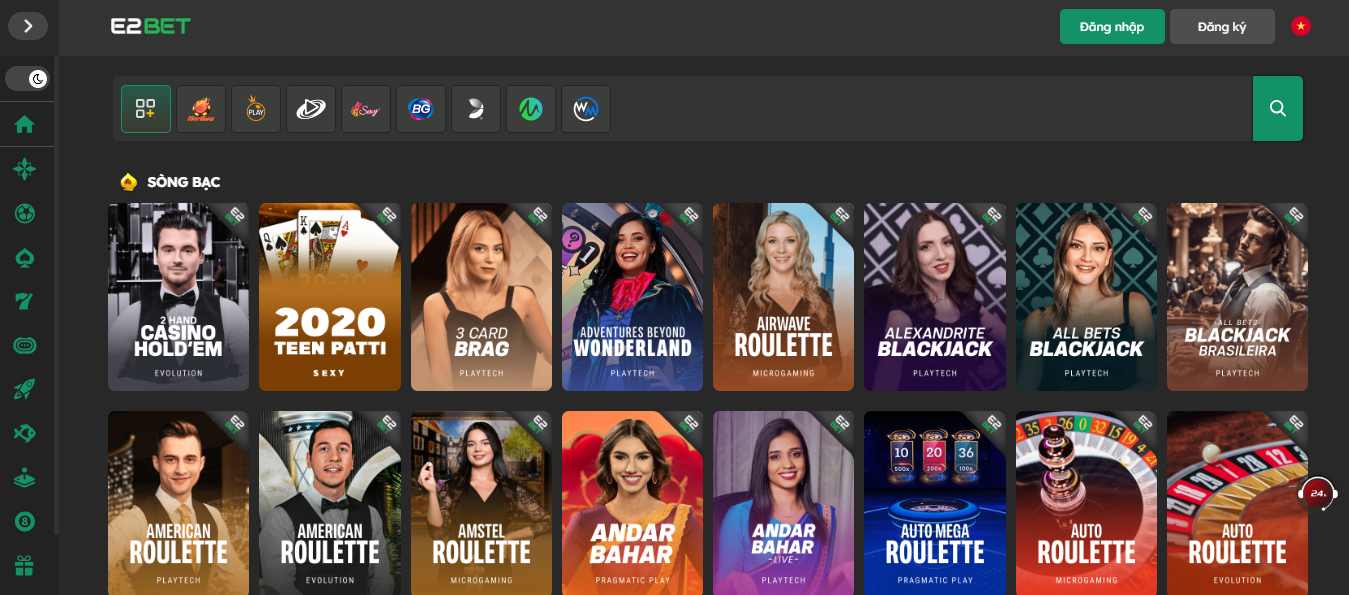Filter games by BG provider logo
Image resolution: width=1349 pixels, height=595 pixels.
click(x=420, y=109)
